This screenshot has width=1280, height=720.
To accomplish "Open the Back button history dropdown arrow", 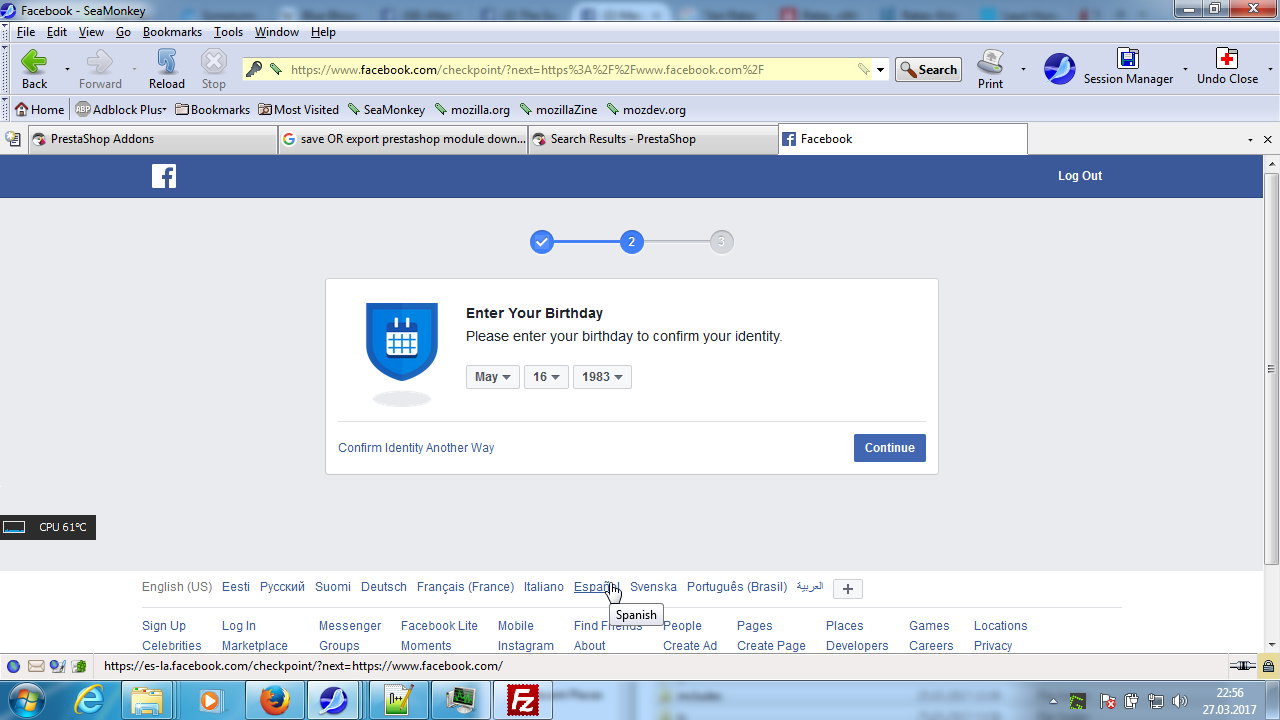I will (67, 69).
